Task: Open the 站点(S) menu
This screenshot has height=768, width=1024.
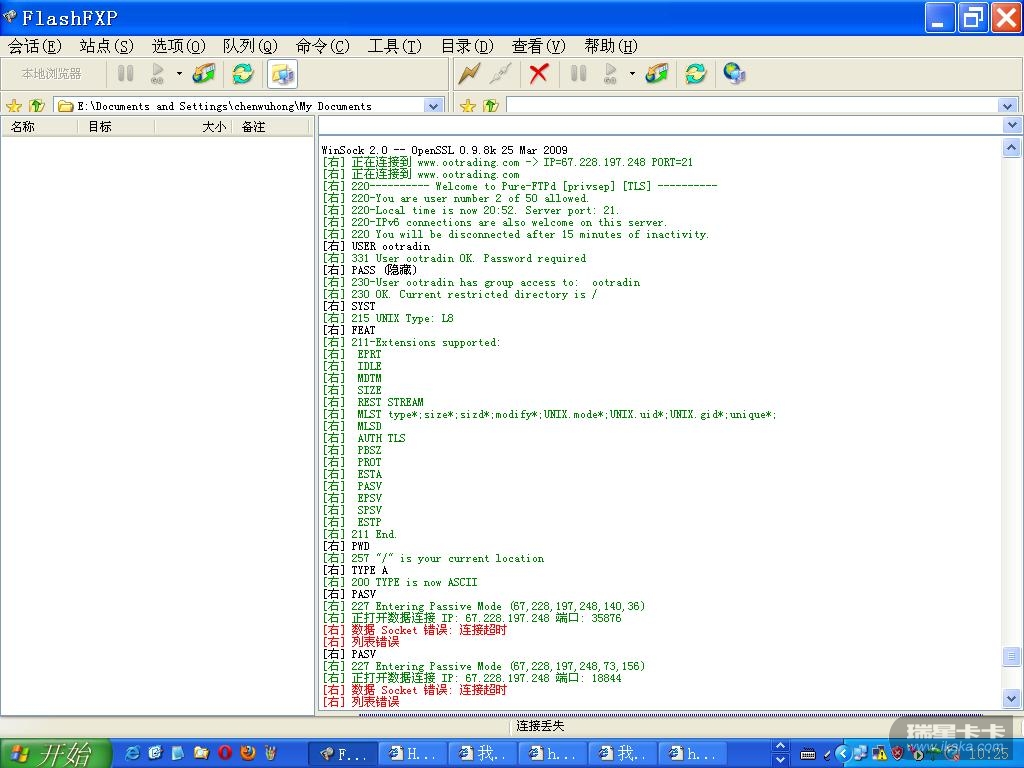Action: (106, 46)
